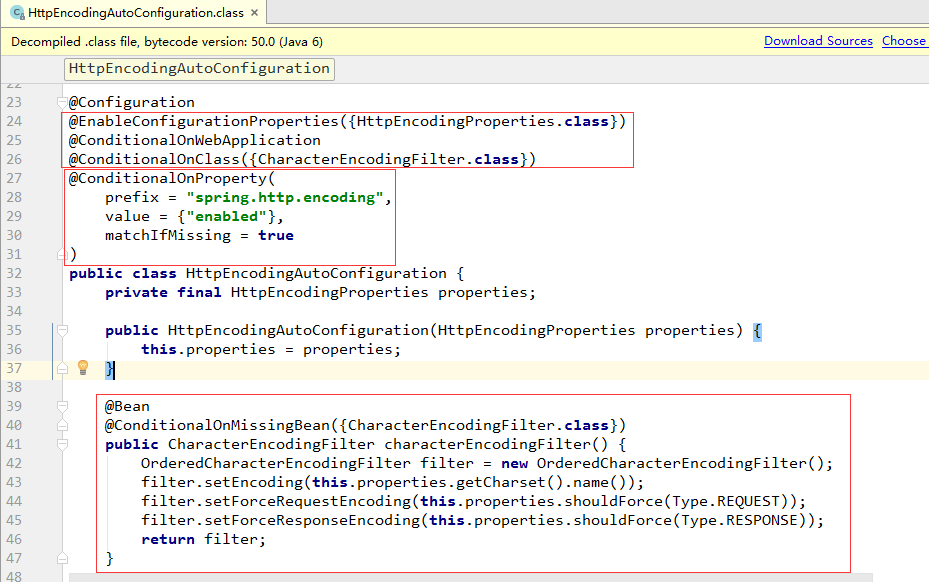Click the yellow lightbulb intention icon

point(83,368)
